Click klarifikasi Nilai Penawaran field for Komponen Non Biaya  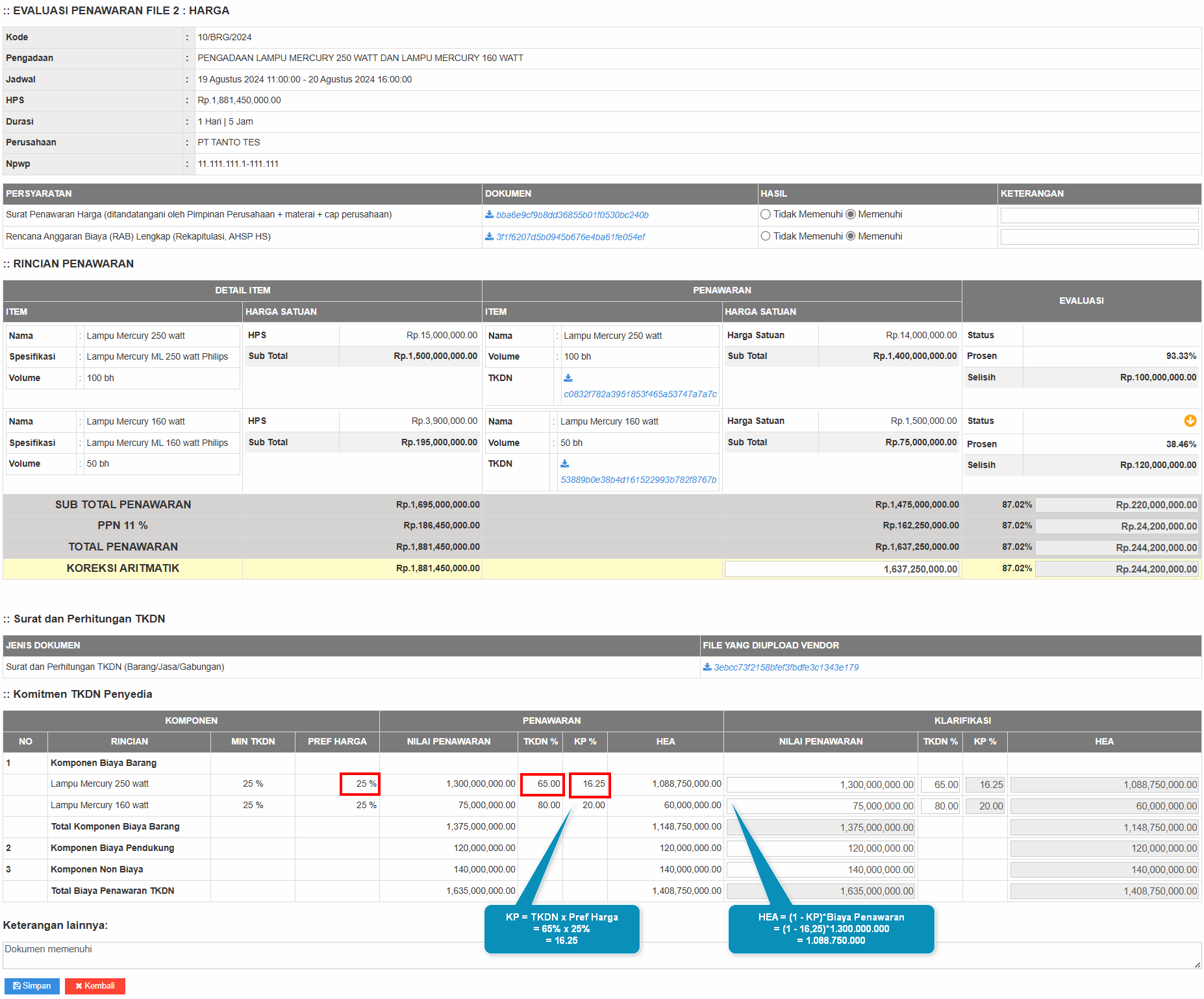coord(821,870)
